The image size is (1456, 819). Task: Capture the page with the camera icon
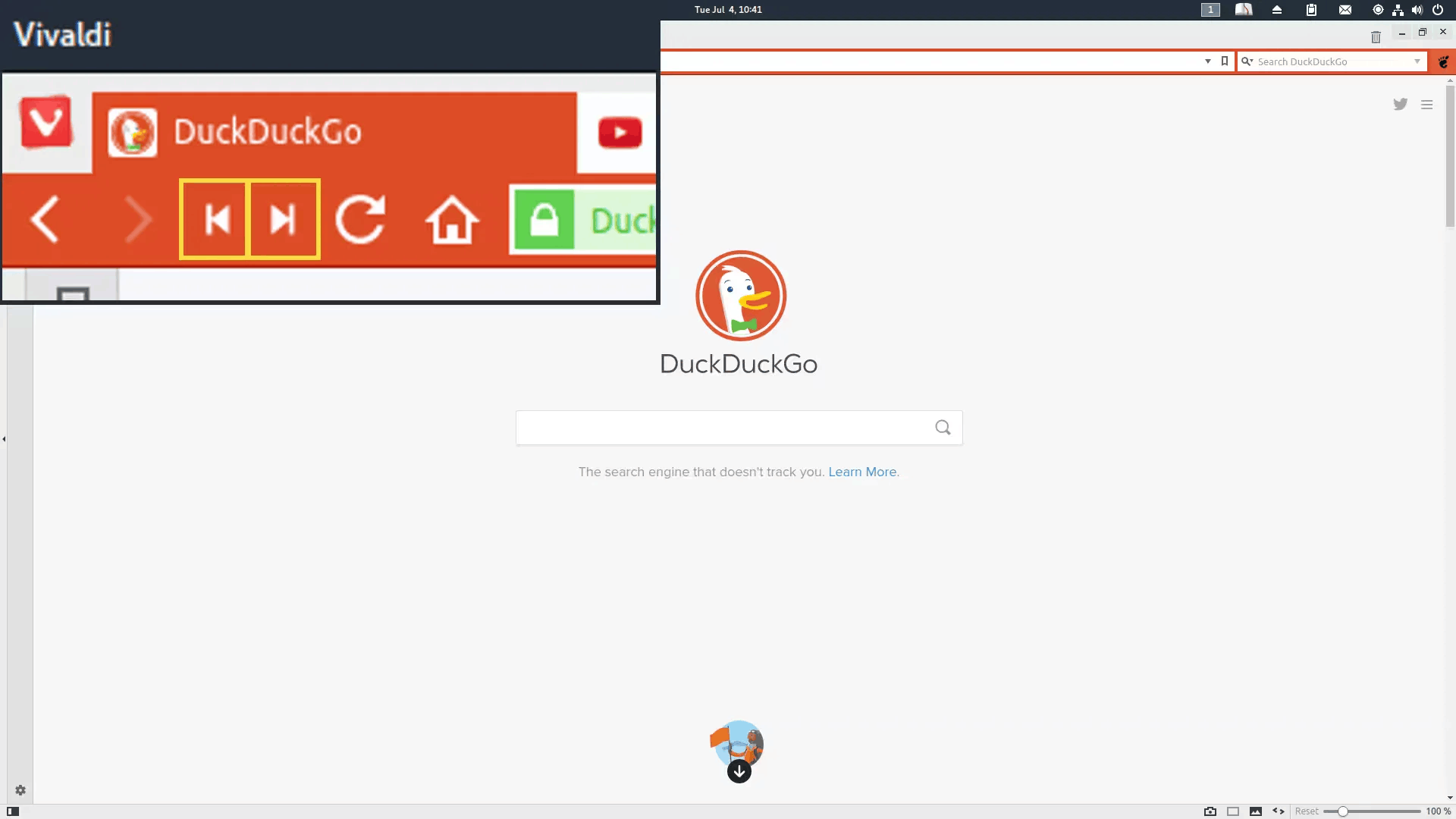click(x=1210, y=811)
